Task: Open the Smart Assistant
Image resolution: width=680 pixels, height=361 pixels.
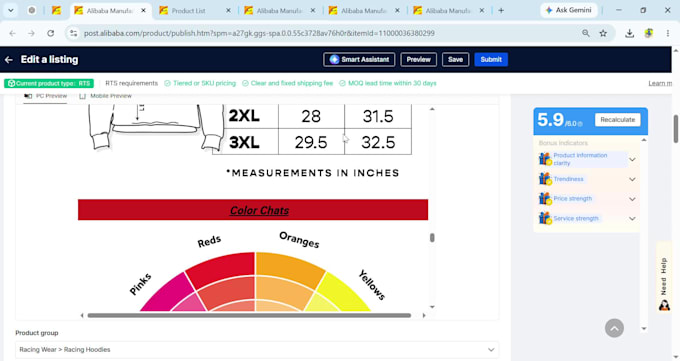Action: 359,59
